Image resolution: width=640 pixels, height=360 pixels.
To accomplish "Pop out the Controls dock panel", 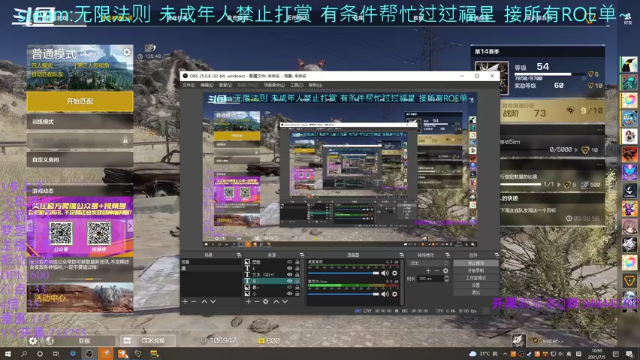I will point(496,255).
